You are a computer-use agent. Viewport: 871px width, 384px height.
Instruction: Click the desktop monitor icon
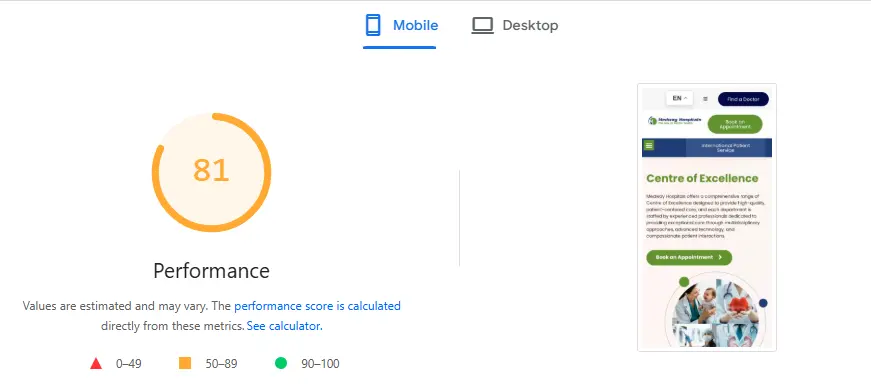tap(482, 26)
